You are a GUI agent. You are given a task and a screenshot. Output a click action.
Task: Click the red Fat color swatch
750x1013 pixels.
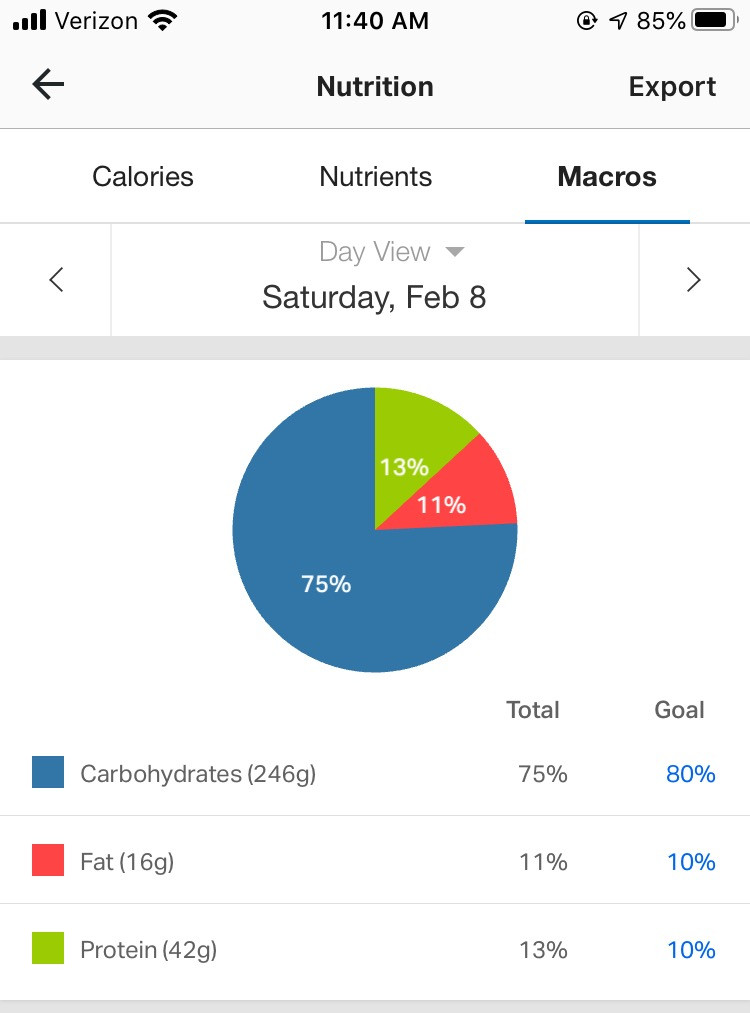pos(48,860)
